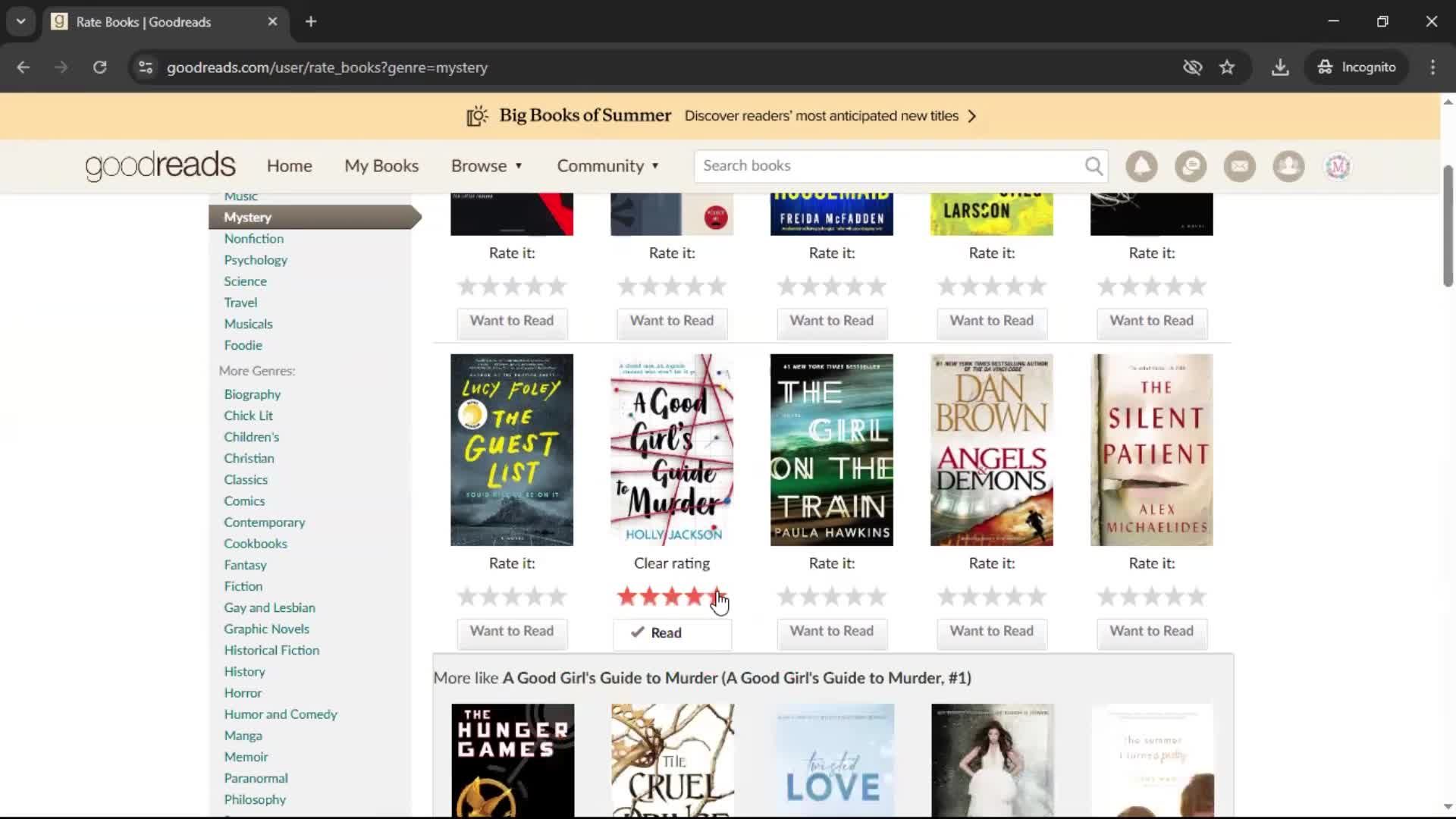Expand the Community dropdown menu
This screenshot has width=1456, height=819.
pos(608,165)
